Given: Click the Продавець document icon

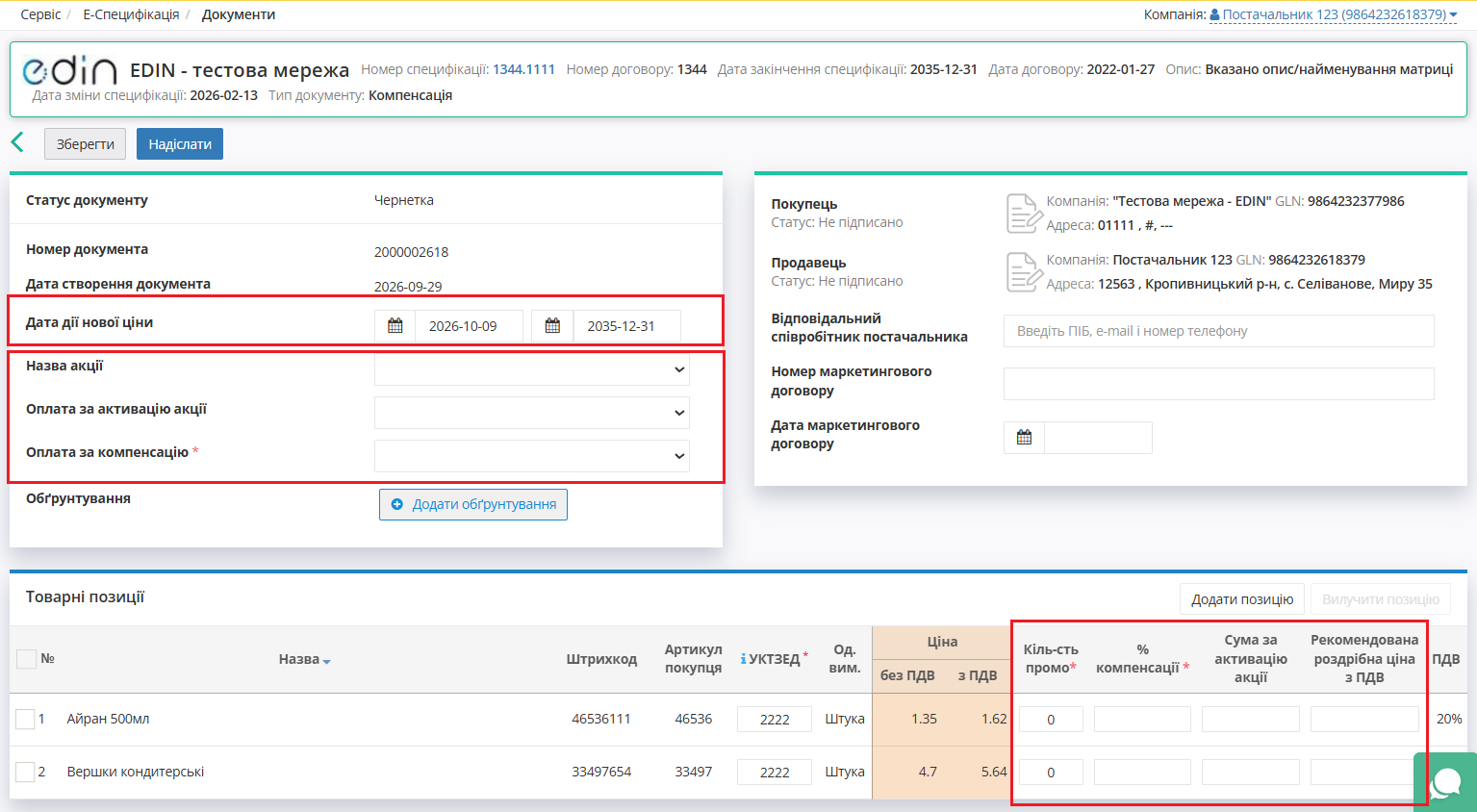Looking at the screenshot, I should pyautogui.click(x=1024, y=272).
